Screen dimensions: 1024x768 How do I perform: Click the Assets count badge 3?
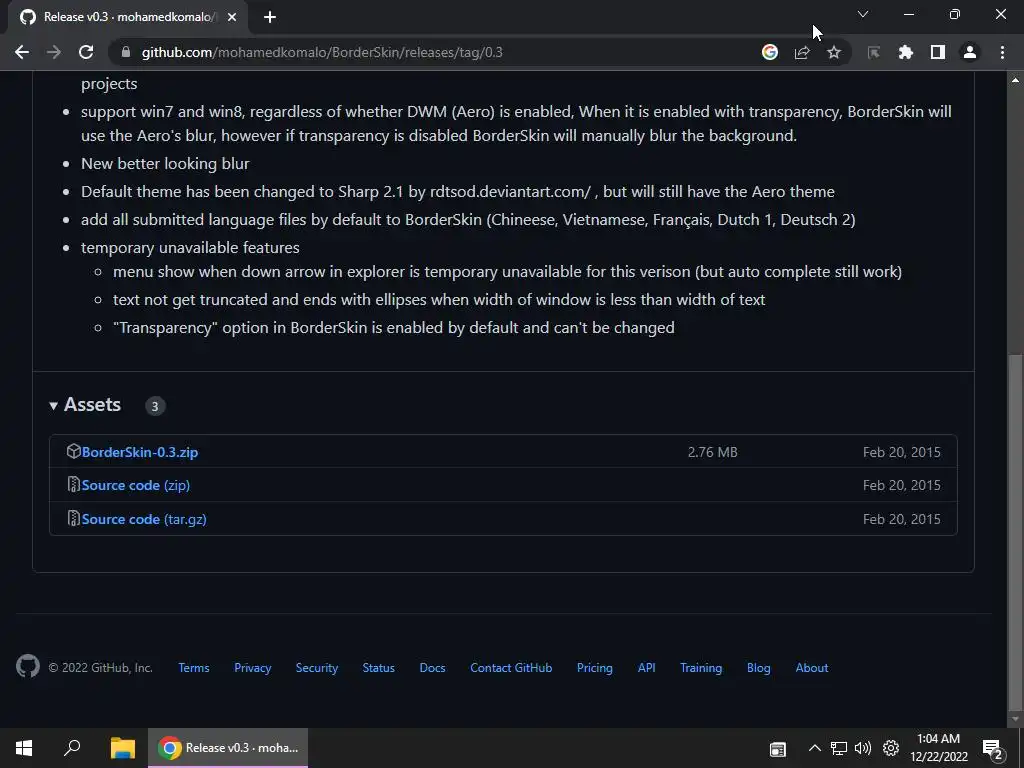click(155, 406)
